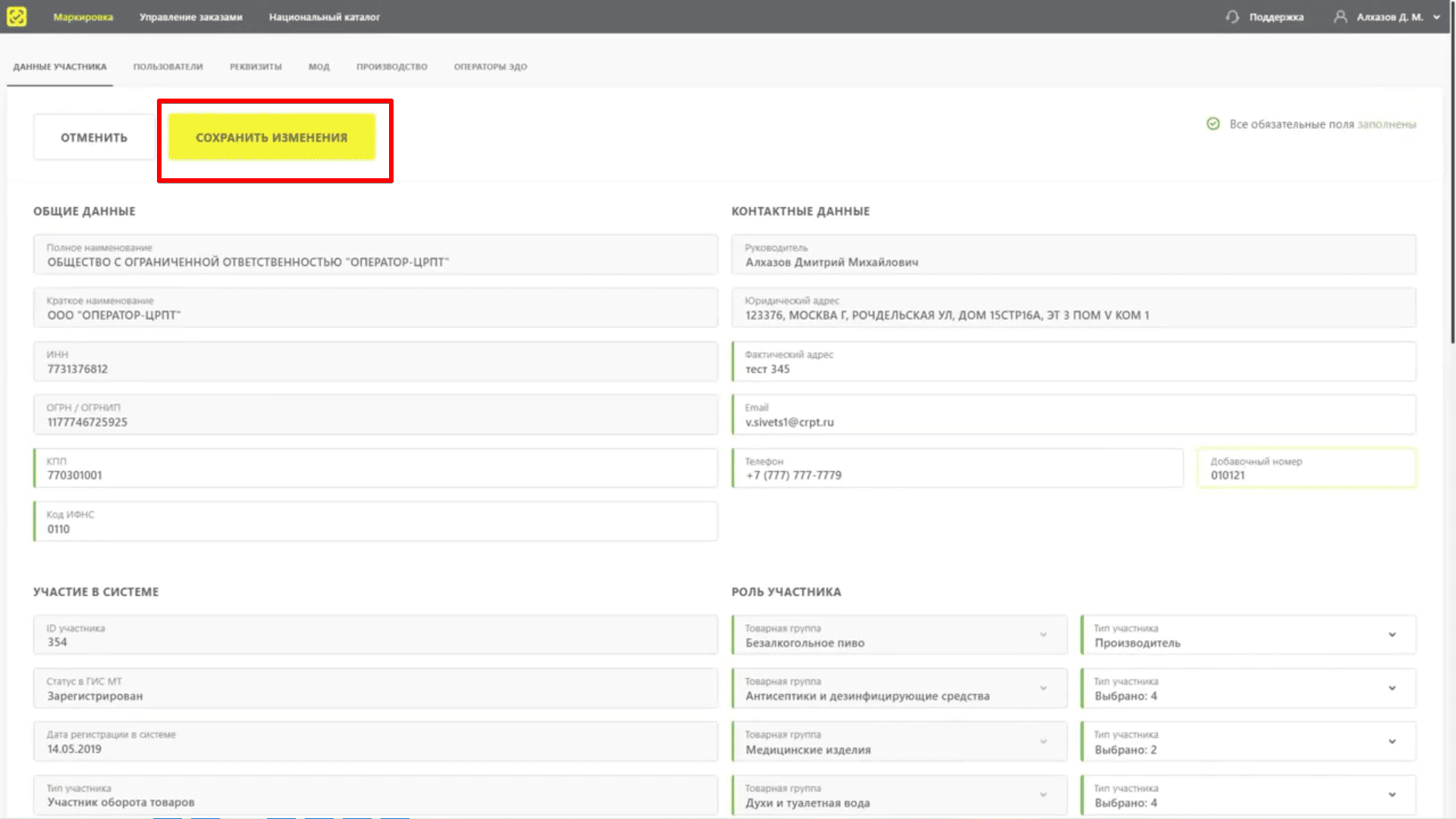Click the headset support icon
The image size is (1456, 819).
1232,17
